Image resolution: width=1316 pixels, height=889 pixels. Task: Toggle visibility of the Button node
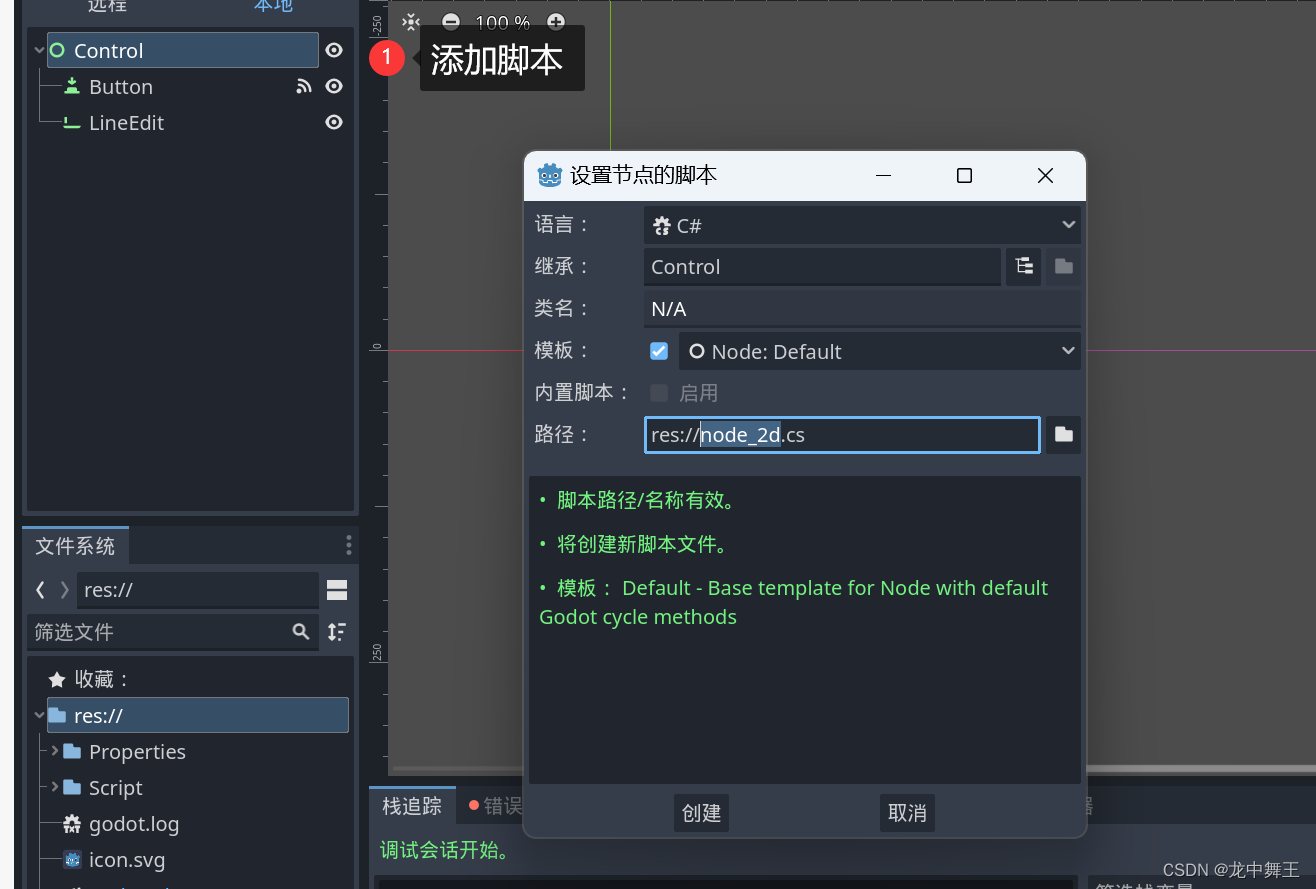334,87
